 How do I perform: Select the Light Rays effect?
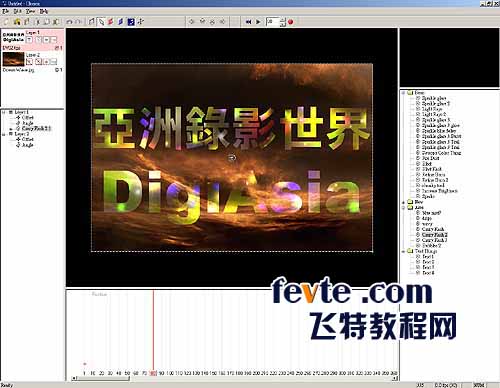tap(432, 109)
